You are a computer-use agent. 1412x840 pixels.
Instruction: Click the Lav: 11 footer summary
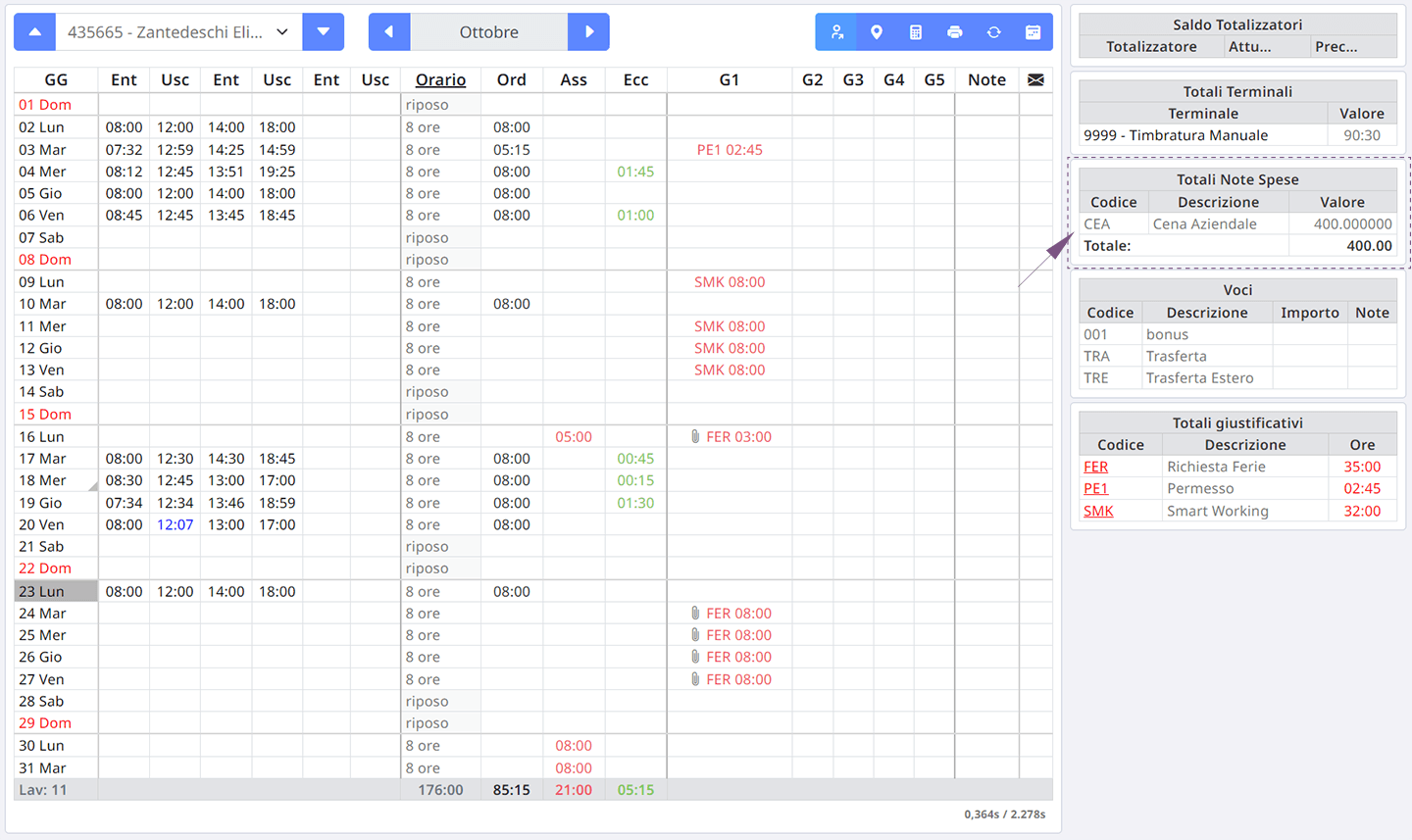tap(43, 790)
